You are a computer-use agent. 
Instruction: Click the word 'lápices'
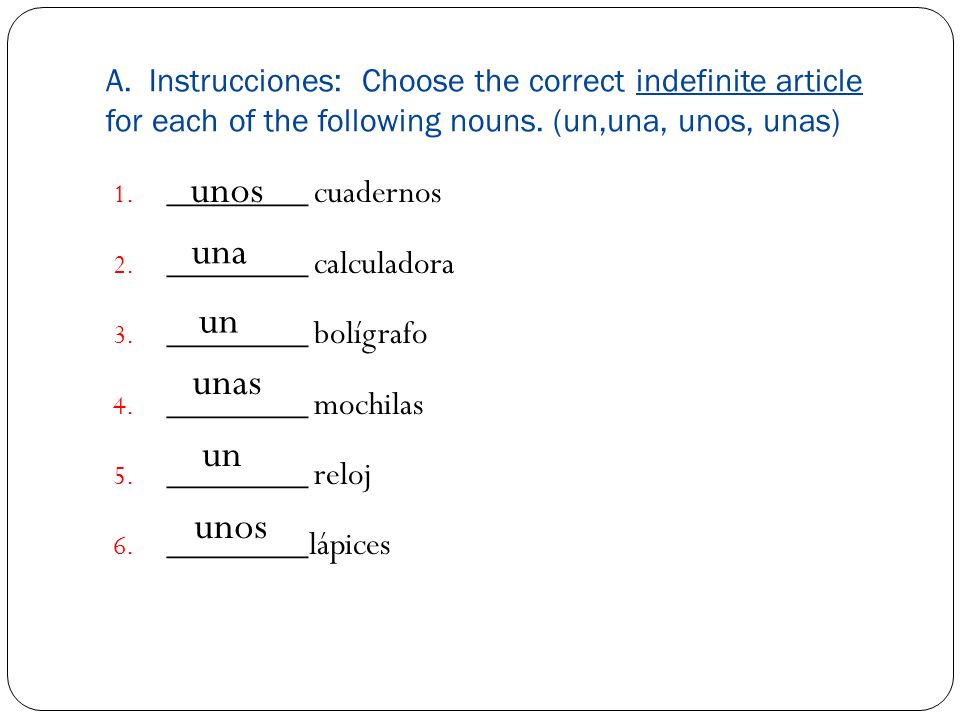click(350, 546)
